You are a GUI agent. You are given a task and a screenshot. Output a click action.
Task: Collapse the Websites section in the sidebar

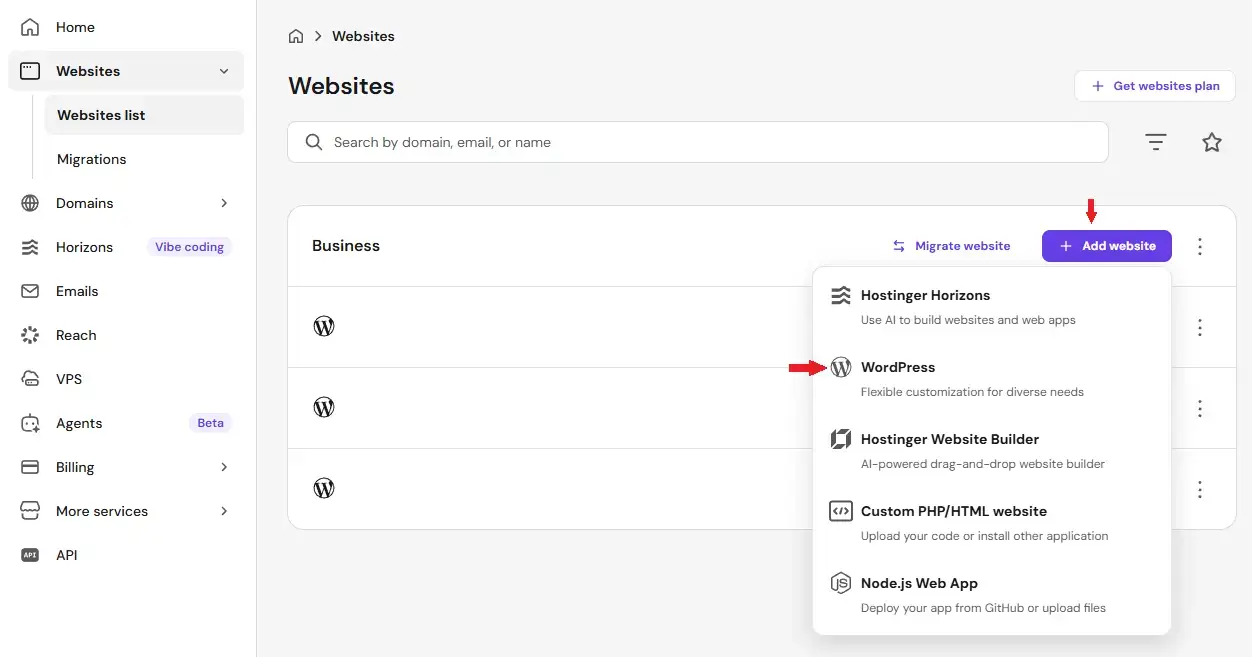[x=224, y=71]
